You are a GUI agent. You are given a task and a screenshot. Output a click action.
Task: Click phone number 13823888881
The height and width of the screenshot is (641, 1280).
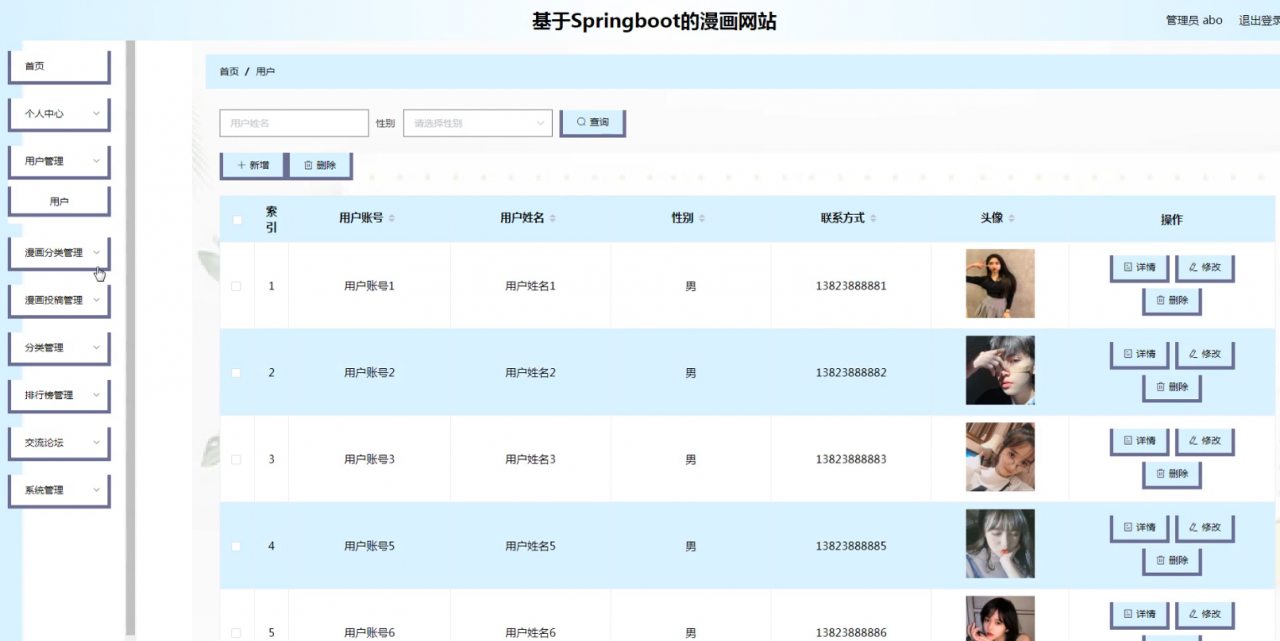point(851,286)
